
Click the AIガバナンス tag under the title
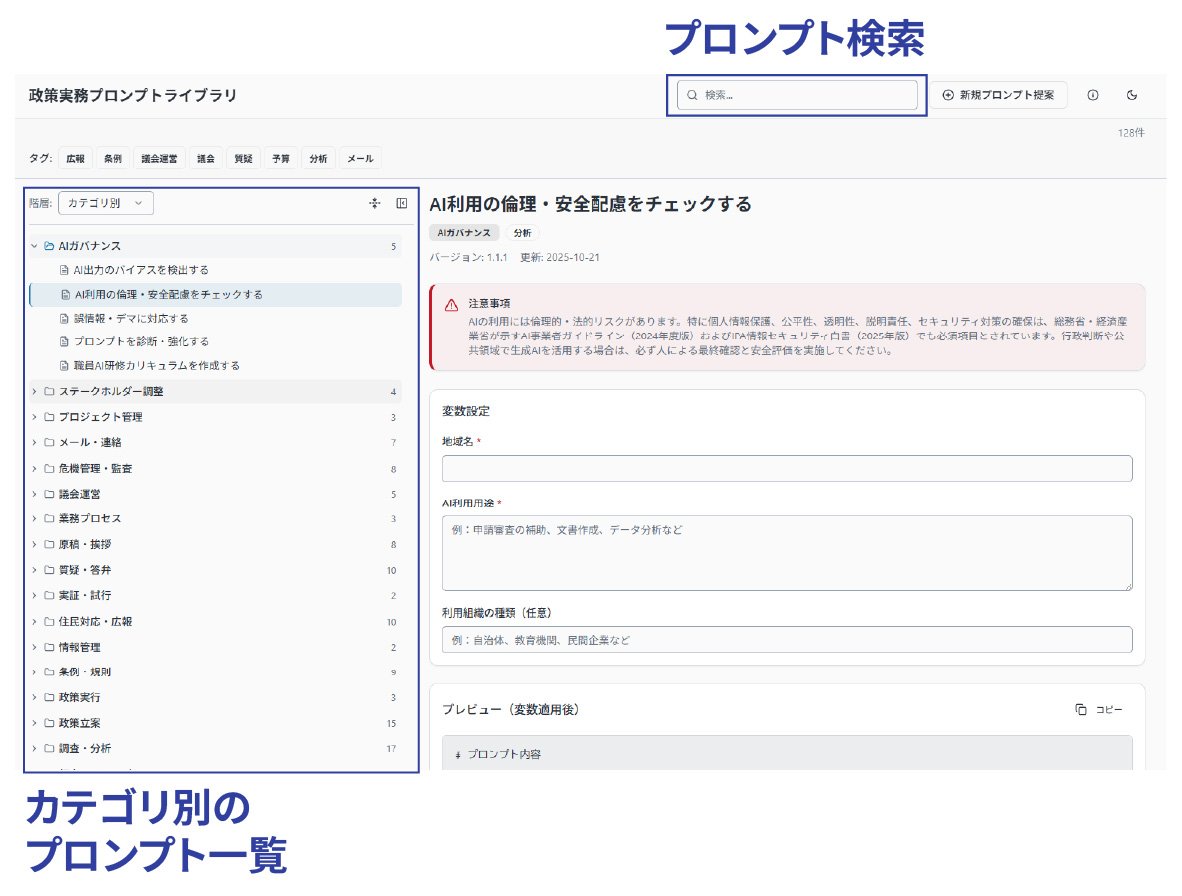[x=464, y=233]
